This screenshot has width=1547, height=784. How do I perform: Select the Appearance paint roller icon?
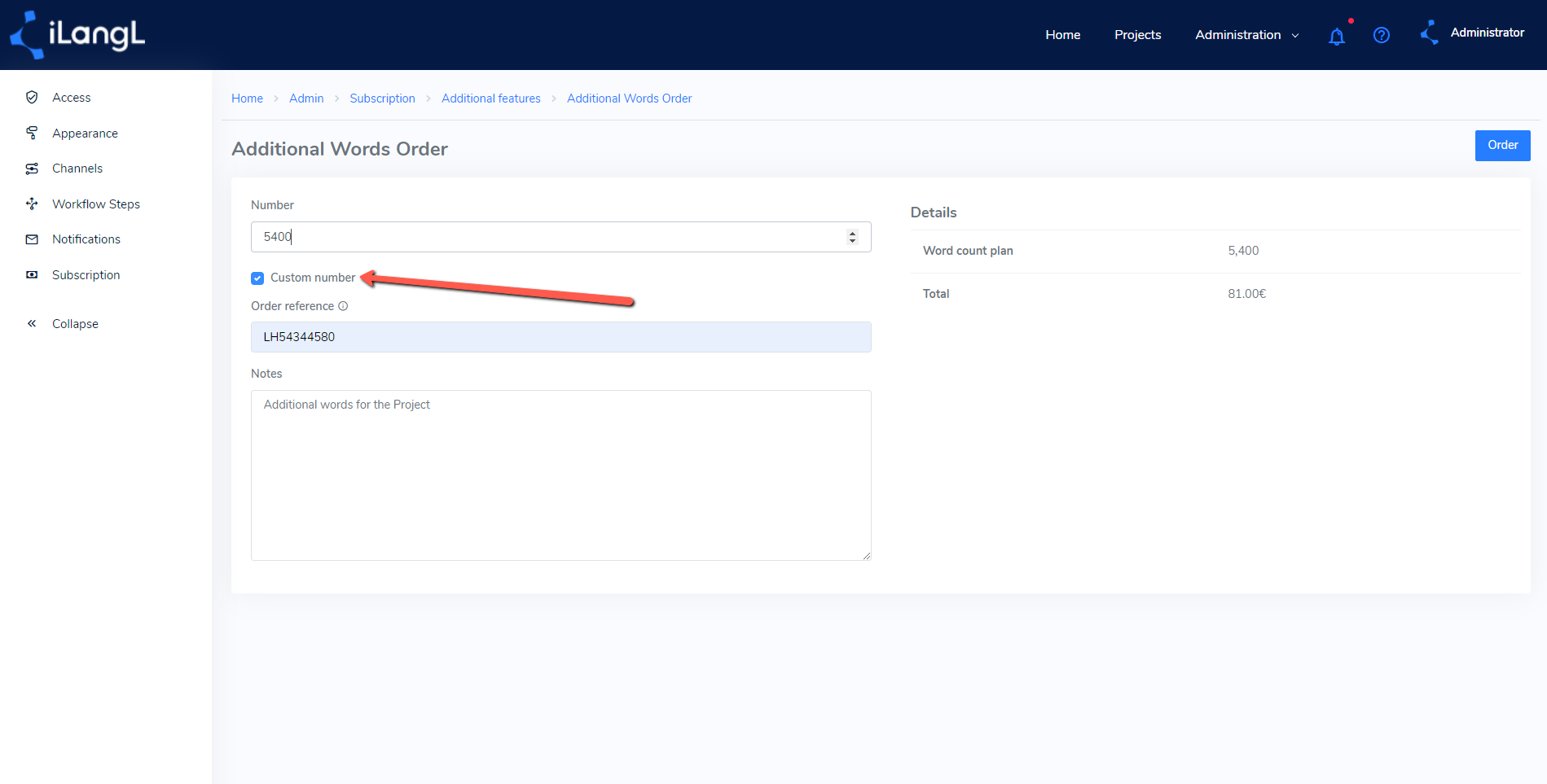[x=32, y=133]
